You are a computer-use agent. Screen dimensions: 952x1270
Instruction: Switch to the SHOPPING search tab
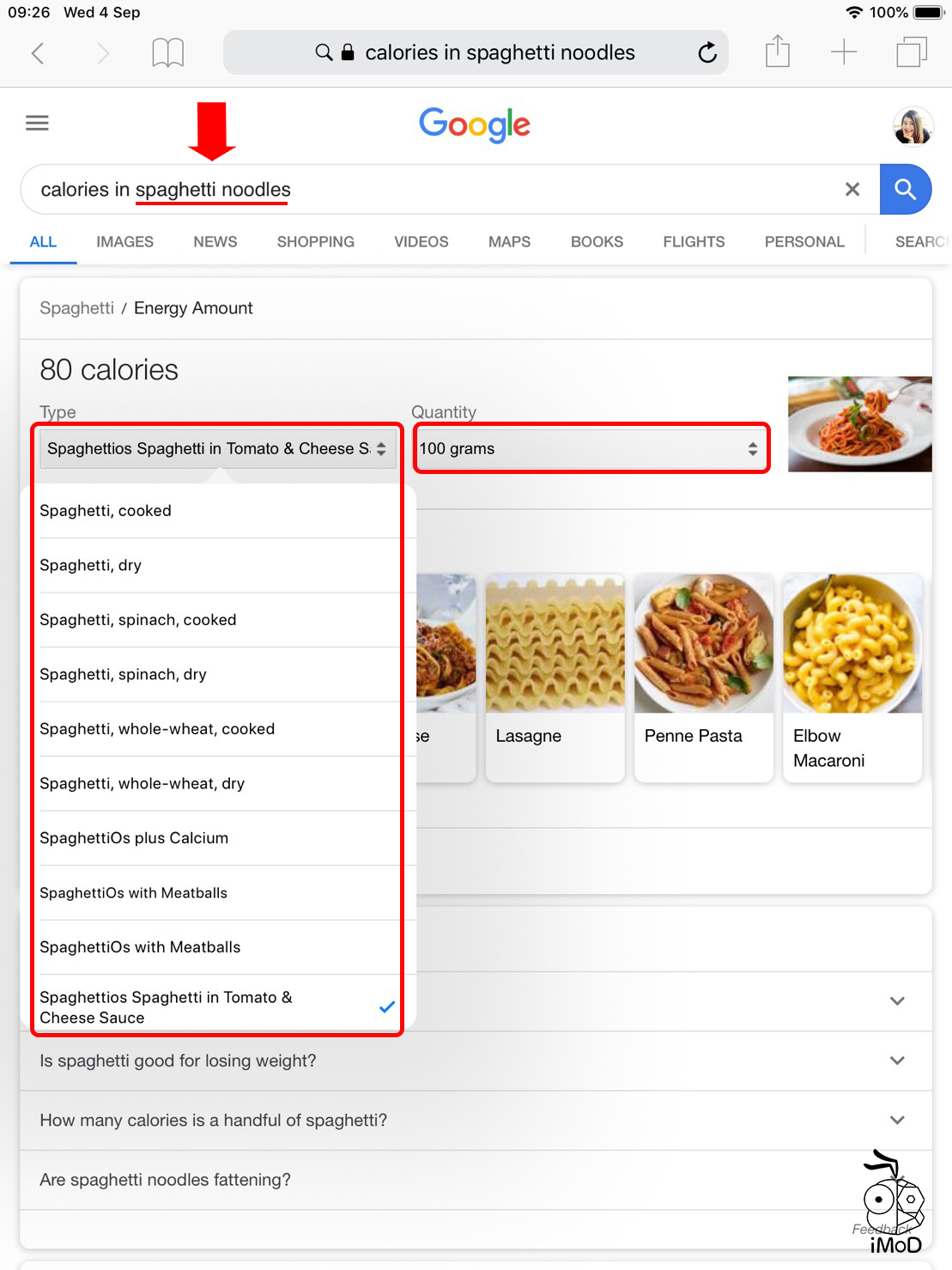click(315, 241)
